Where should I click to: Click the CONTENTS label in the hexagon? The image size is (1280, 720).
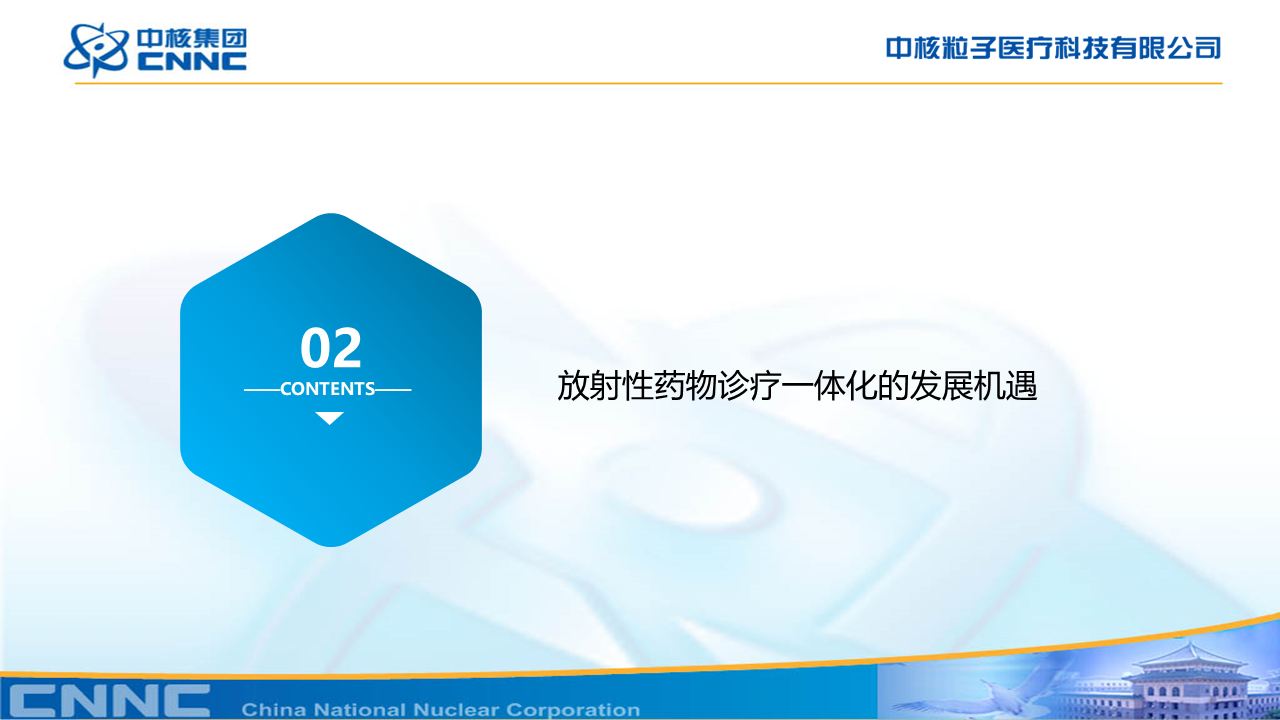point(328,389)
